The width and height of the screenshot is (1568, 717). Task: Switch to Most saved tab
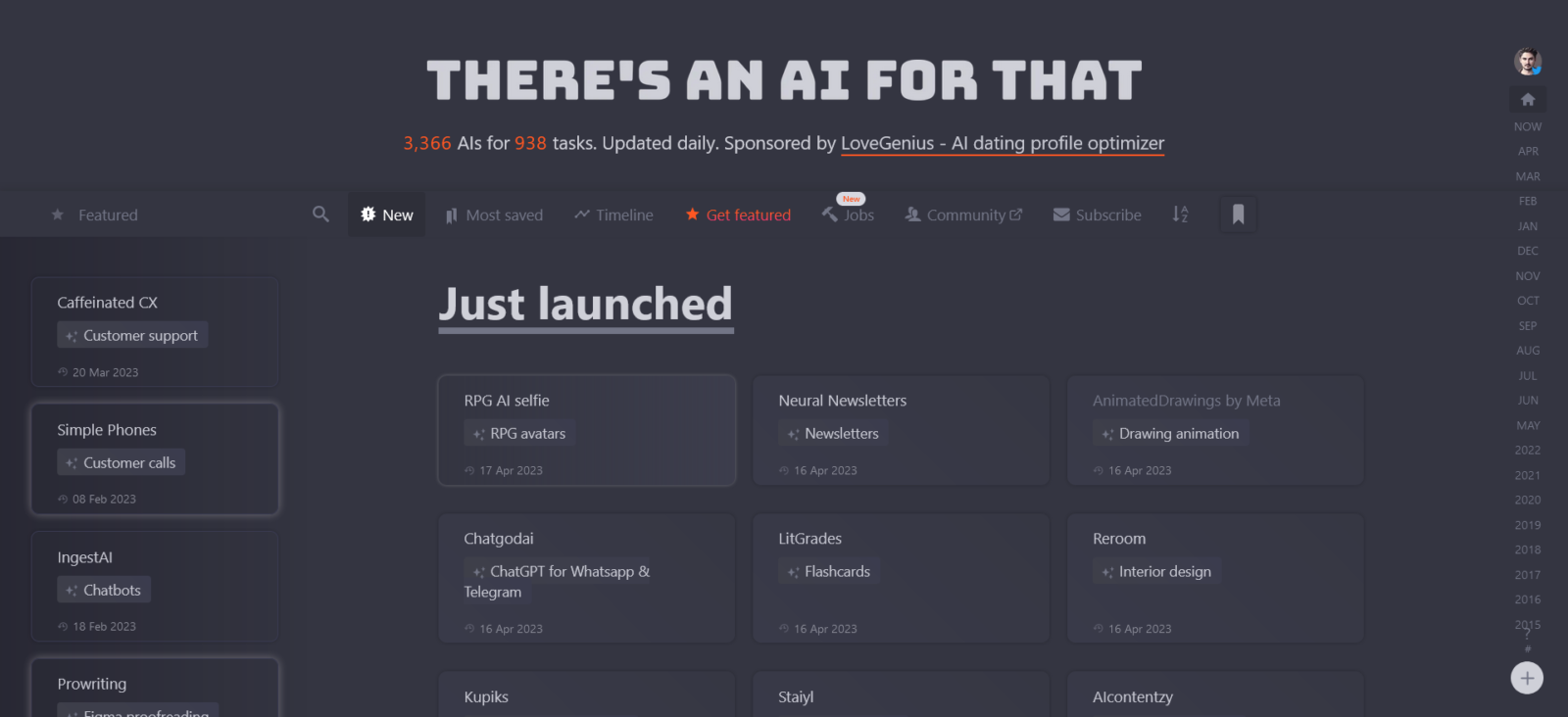[494, 215]
